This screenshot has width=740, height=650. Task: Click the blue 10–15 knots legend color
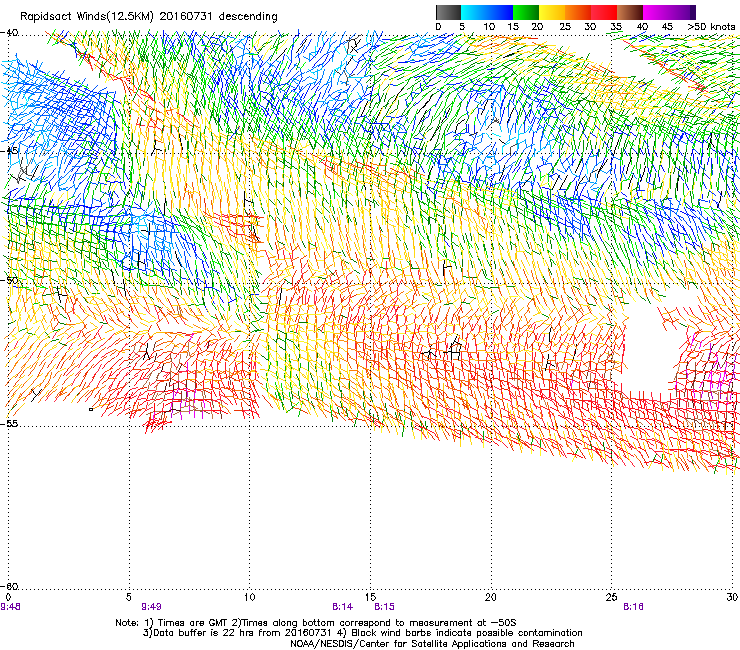pyautogui.click(x=500, y=12)
